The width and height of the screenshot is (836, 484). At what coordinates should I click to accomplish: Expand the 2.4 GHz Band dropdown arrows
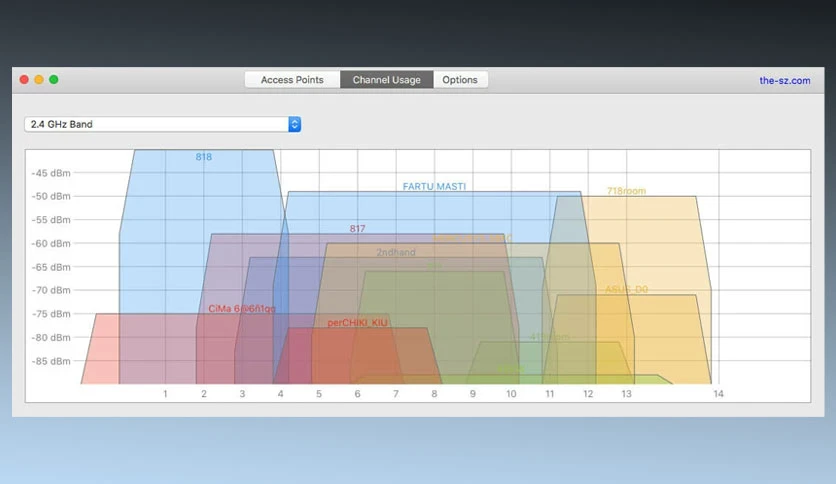tap(295, 124)
